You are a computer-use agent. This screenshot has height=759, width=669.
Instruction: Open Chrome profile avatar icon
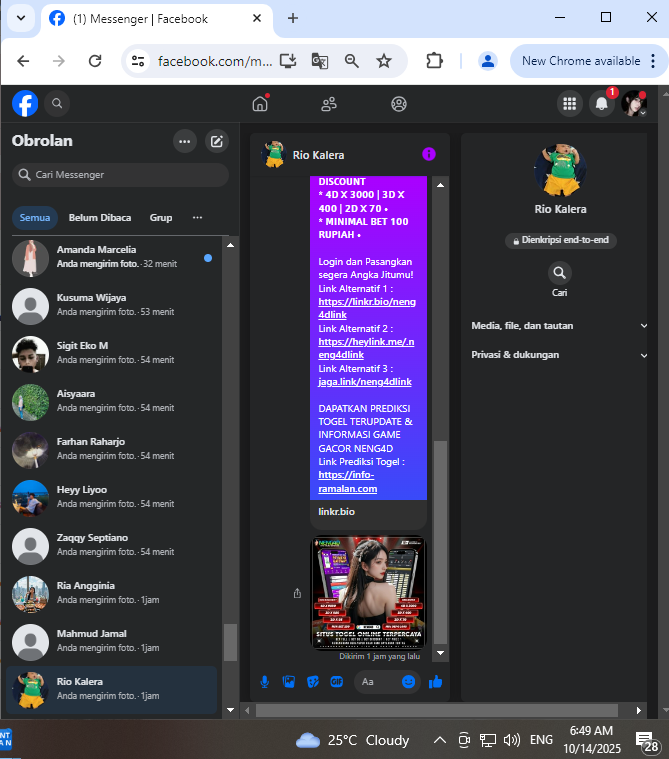[x=488, y=61]
